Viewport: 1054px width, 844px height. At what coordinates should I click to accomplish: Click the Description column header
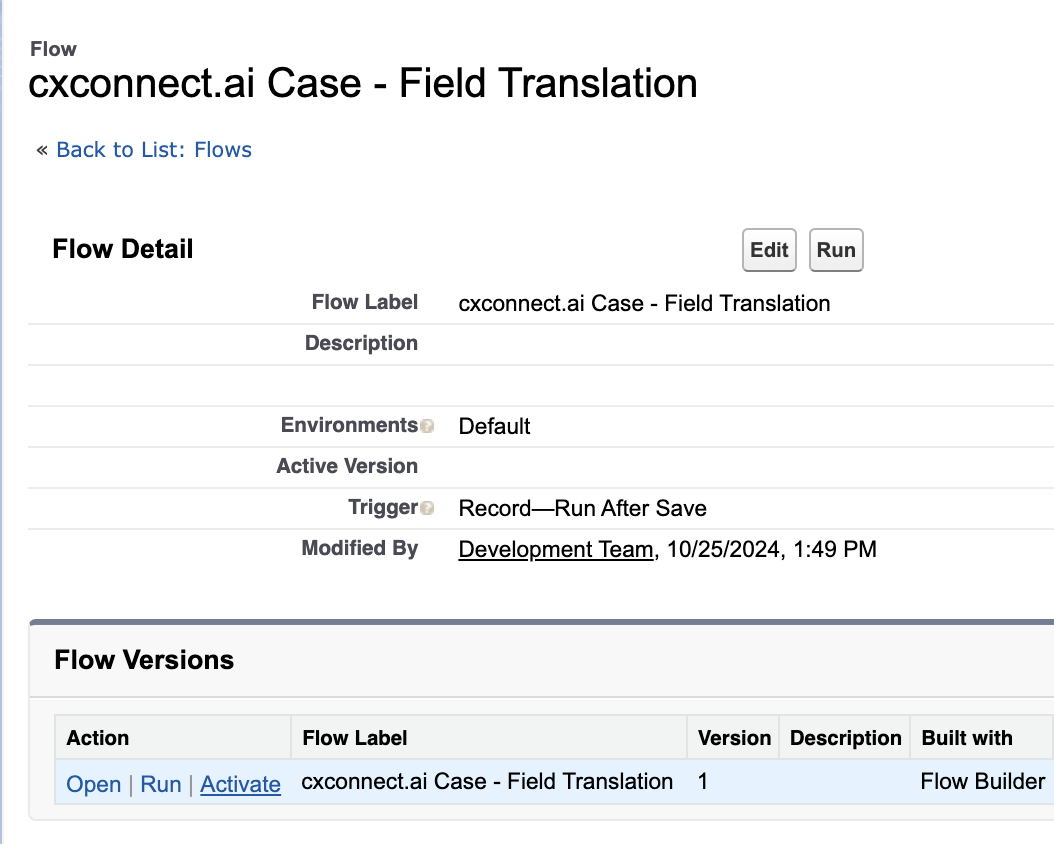pyautogui.click(x=845, y=738)
